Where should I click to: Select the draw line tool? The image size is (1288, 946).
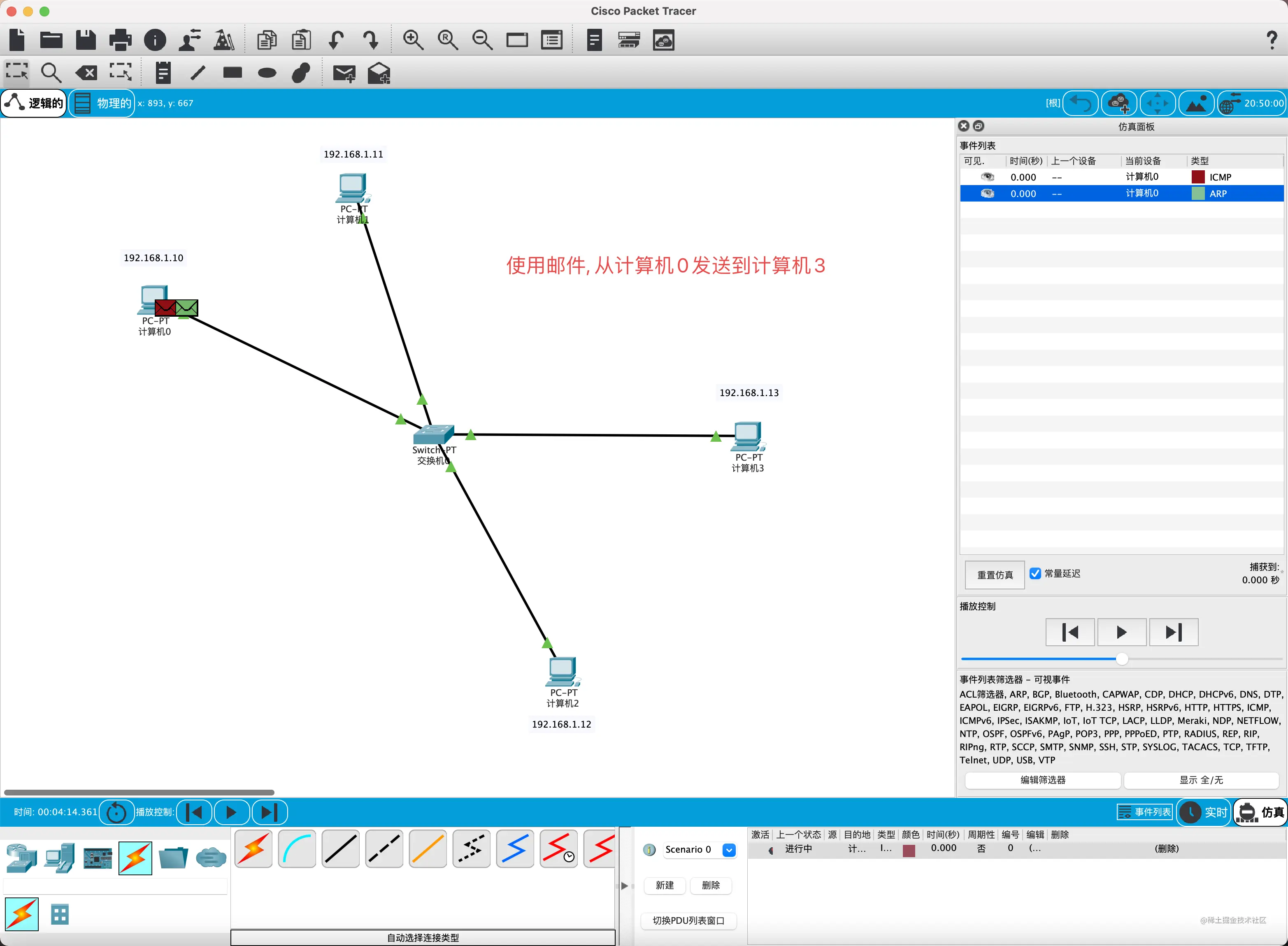point(198,73)
